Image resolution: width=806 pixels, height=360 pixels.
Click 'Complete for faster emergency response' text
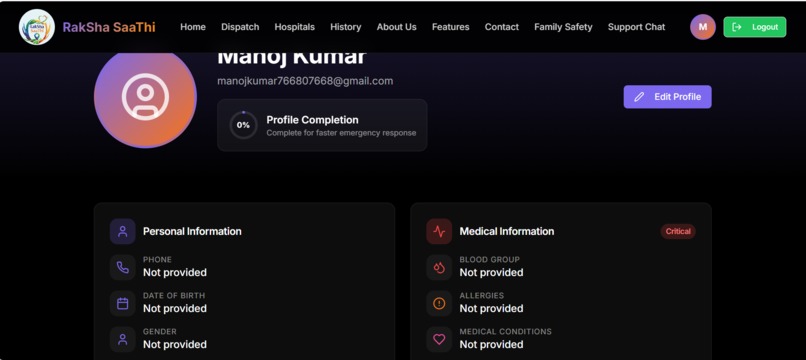coord(341,133)
